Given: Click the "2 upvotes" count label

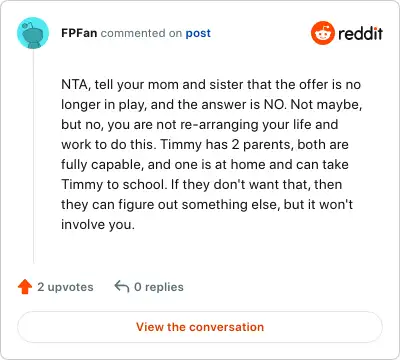Looking at the screenshot, I should coord(65,287).
